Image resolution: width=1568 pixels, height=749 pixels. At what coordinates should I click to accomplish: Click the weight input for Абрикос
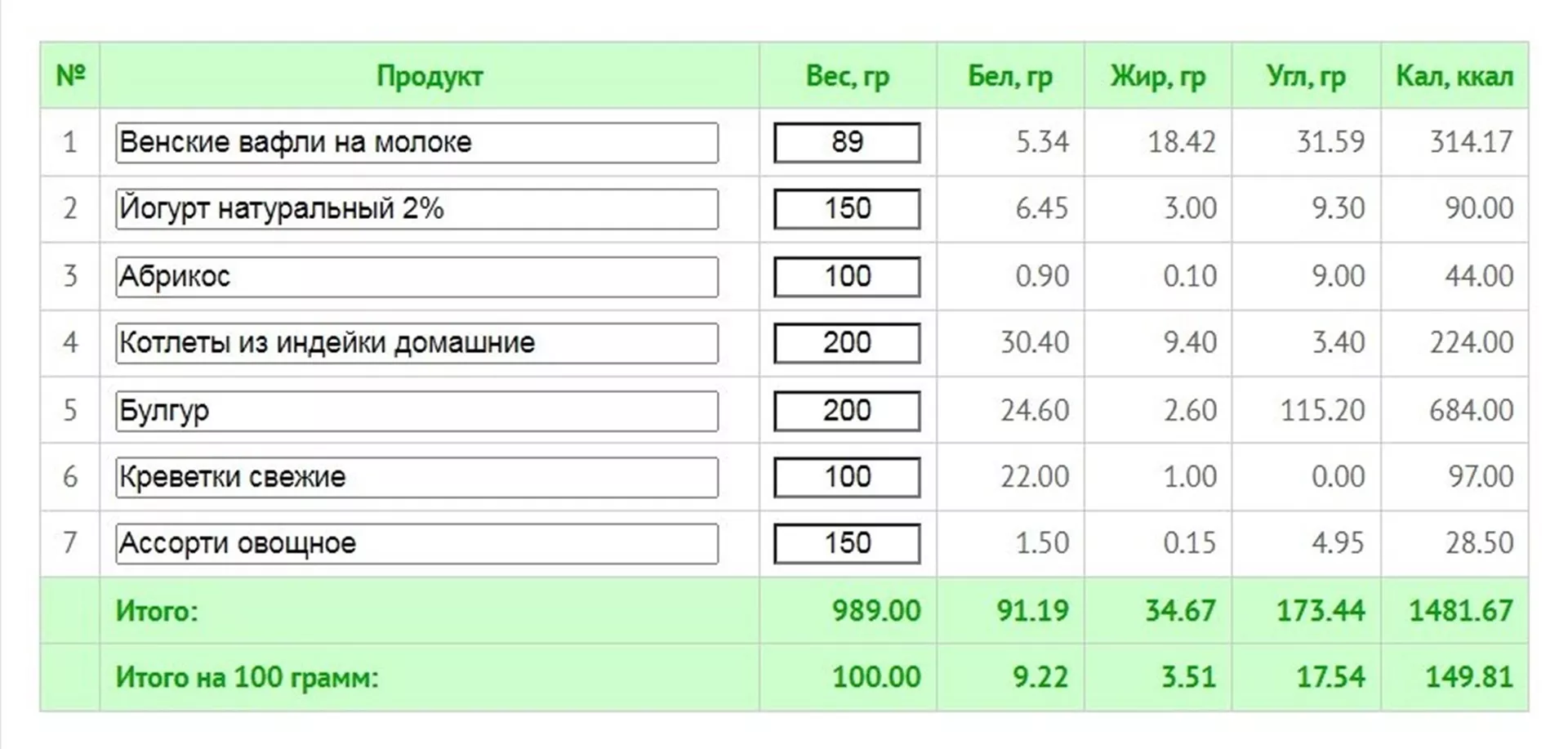(x=847, y=277)
